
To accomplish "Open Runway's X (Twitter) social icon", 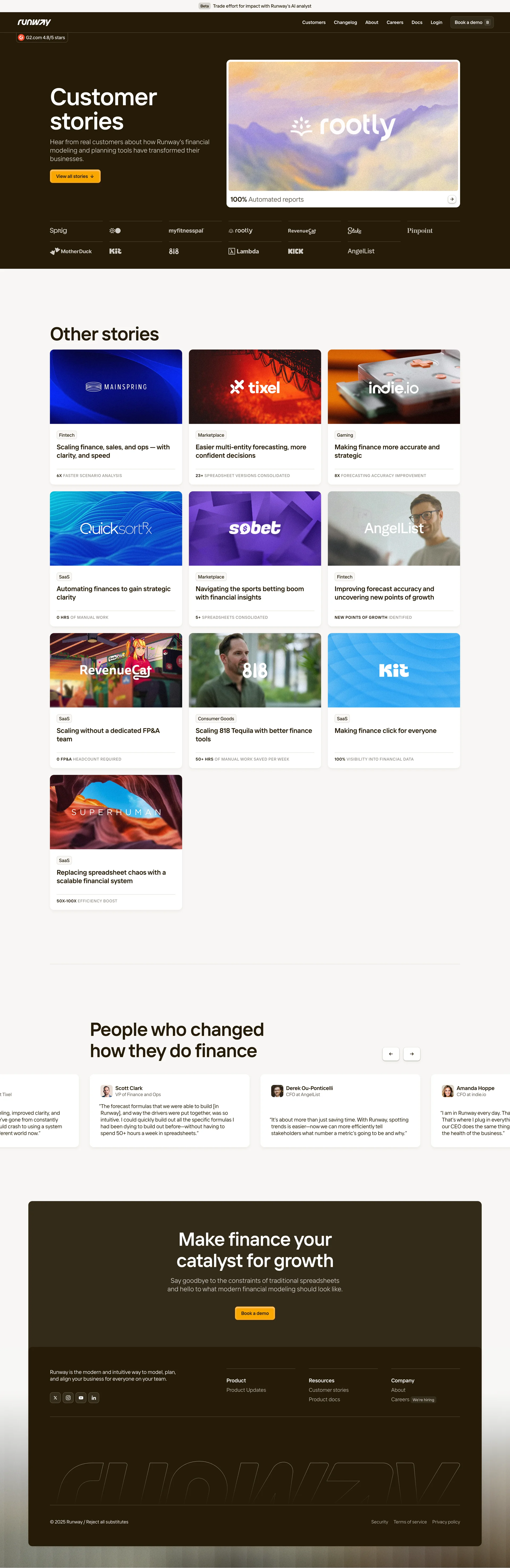I will pyautogui.click(x=55, y=1398).
